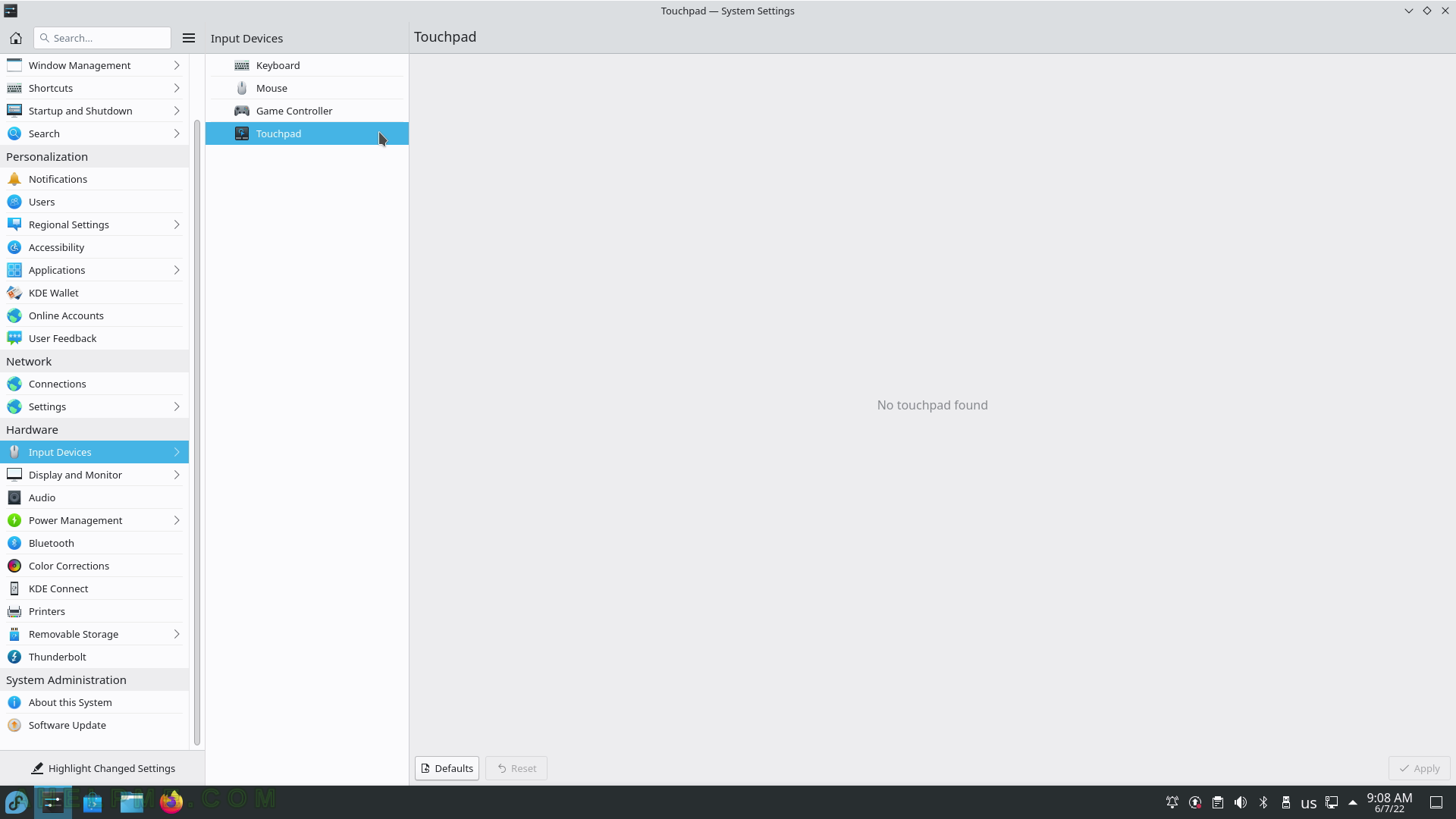This screenshot has height=819, width=1456.
Task: Launch Firefox from the taskbar
Action: (x=171, y=802)
